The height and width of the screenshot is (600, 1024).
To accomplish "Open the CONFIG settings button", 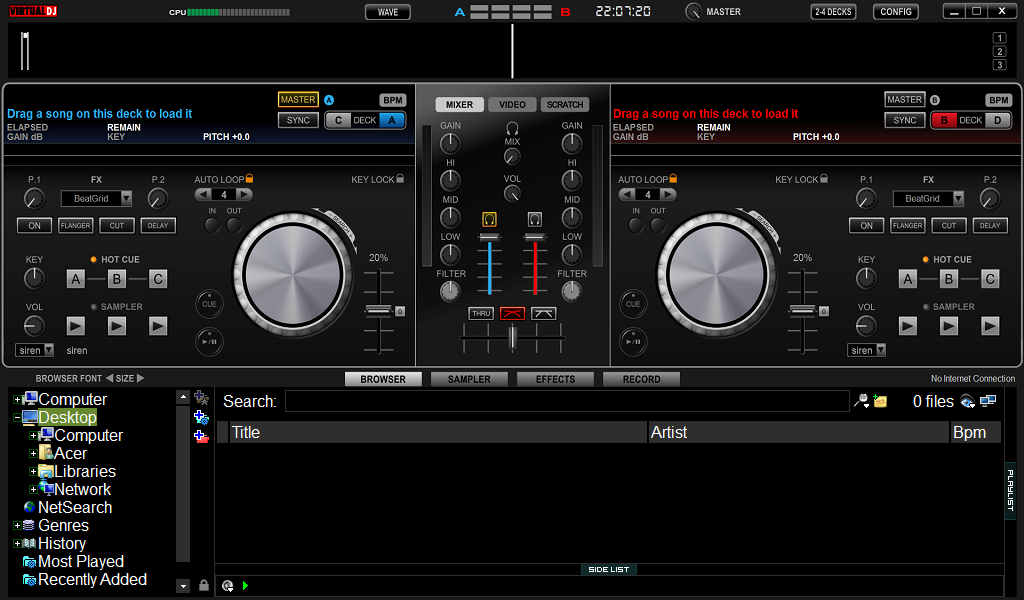I will [896, 12].
